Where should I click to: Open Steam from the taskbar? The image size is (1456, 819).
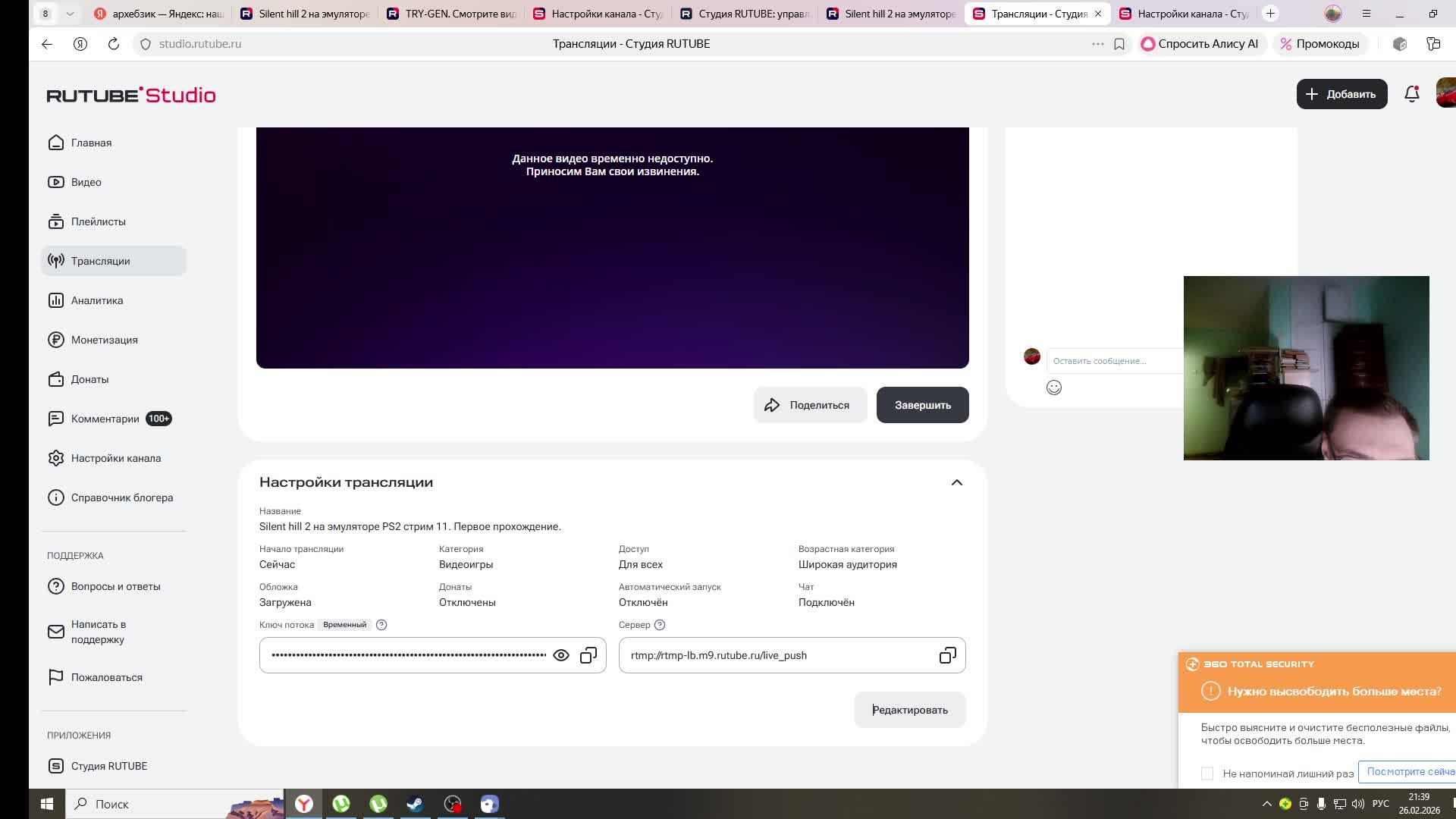[x=415, y=804]
